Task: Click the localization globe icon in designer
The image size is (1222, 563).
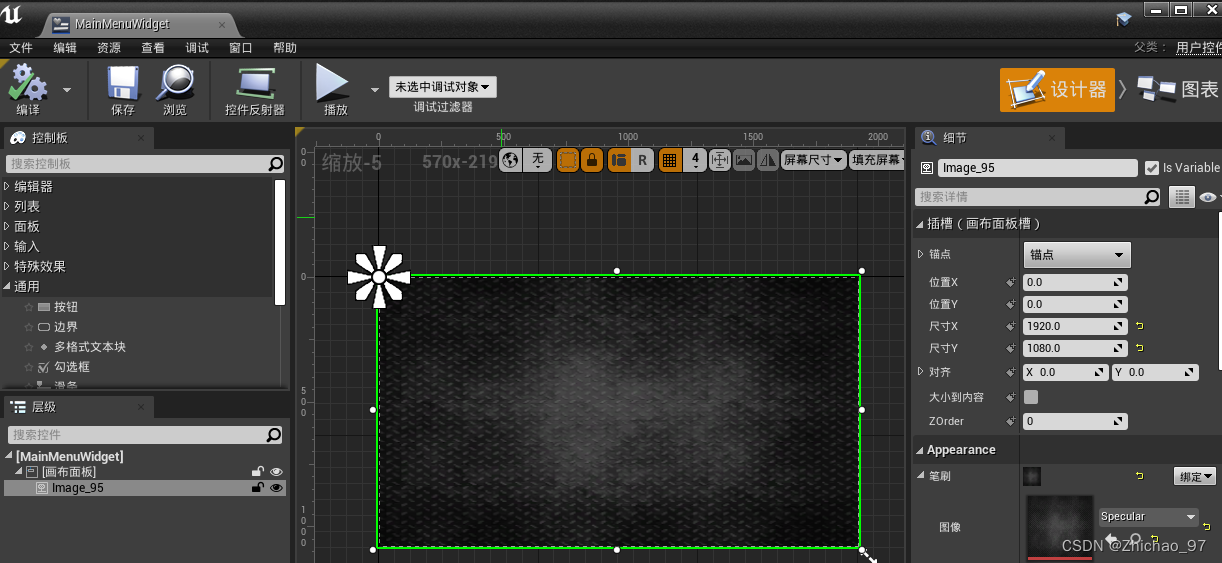Action: pos(511,160)
